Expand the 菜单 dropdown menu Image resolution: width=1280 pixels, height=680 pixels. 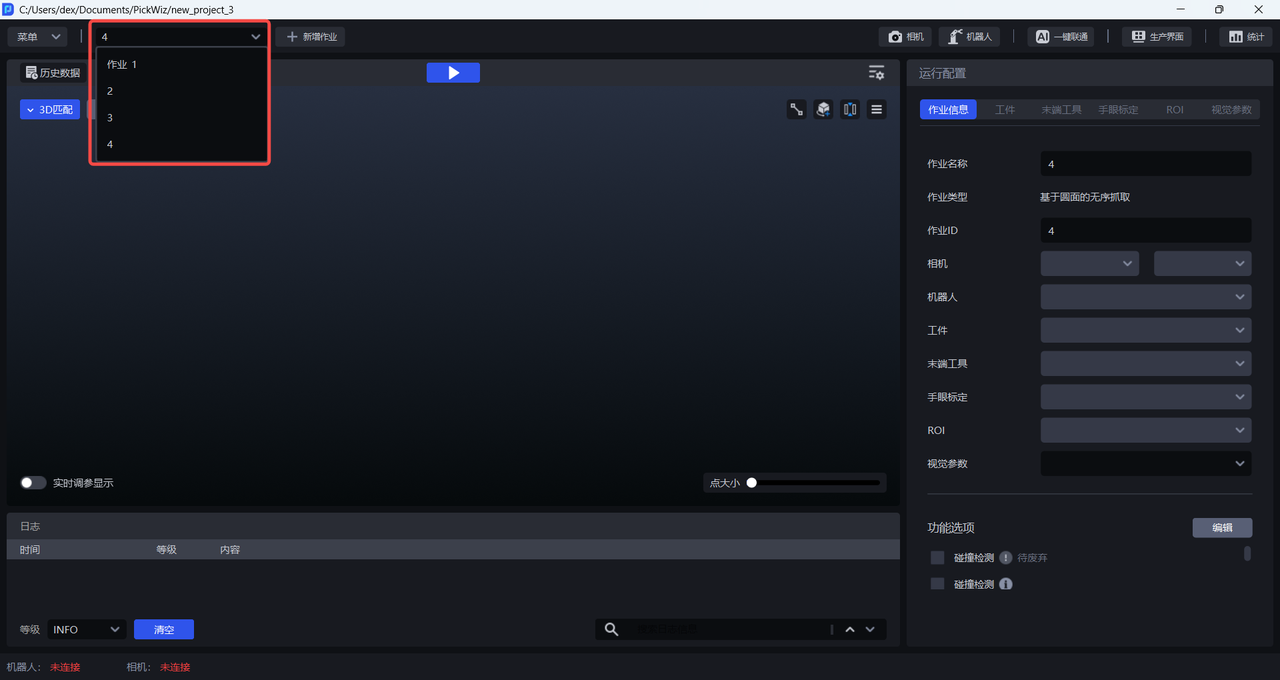(x=38, y=37)
